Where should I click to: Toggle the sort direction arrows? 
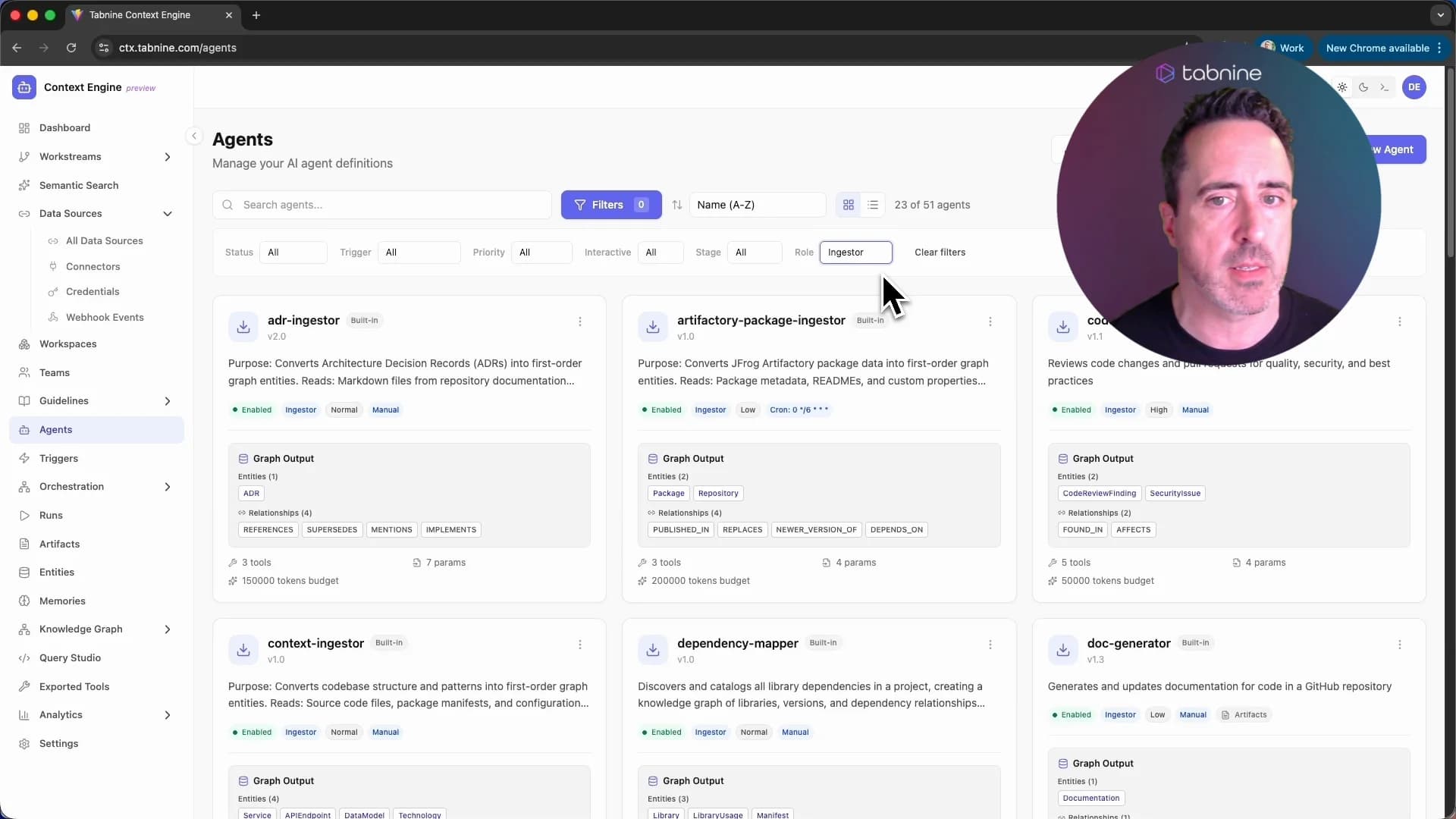(677, 205)
